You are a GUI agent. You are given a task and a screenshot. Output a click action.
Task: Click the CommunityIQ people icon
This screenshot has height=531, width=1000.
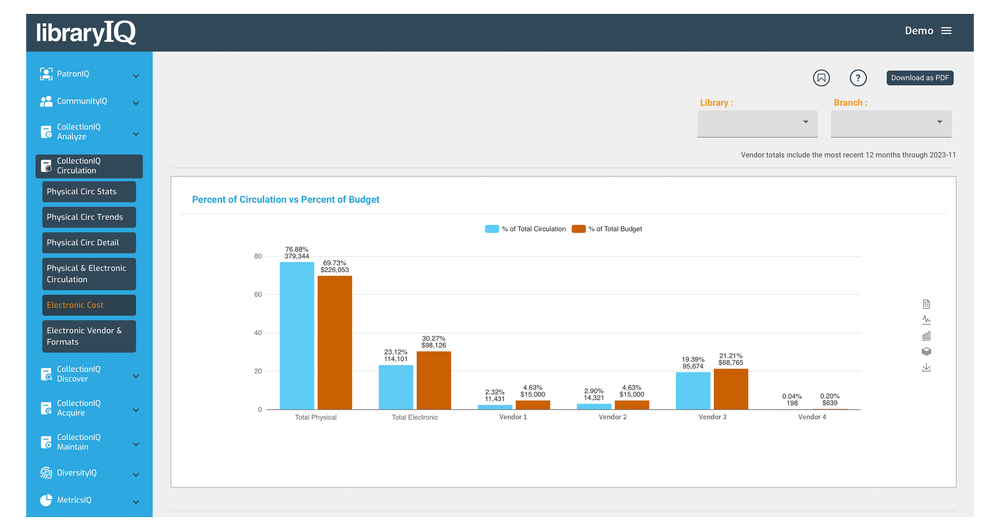pyautogui.click(x=46, y=101)
